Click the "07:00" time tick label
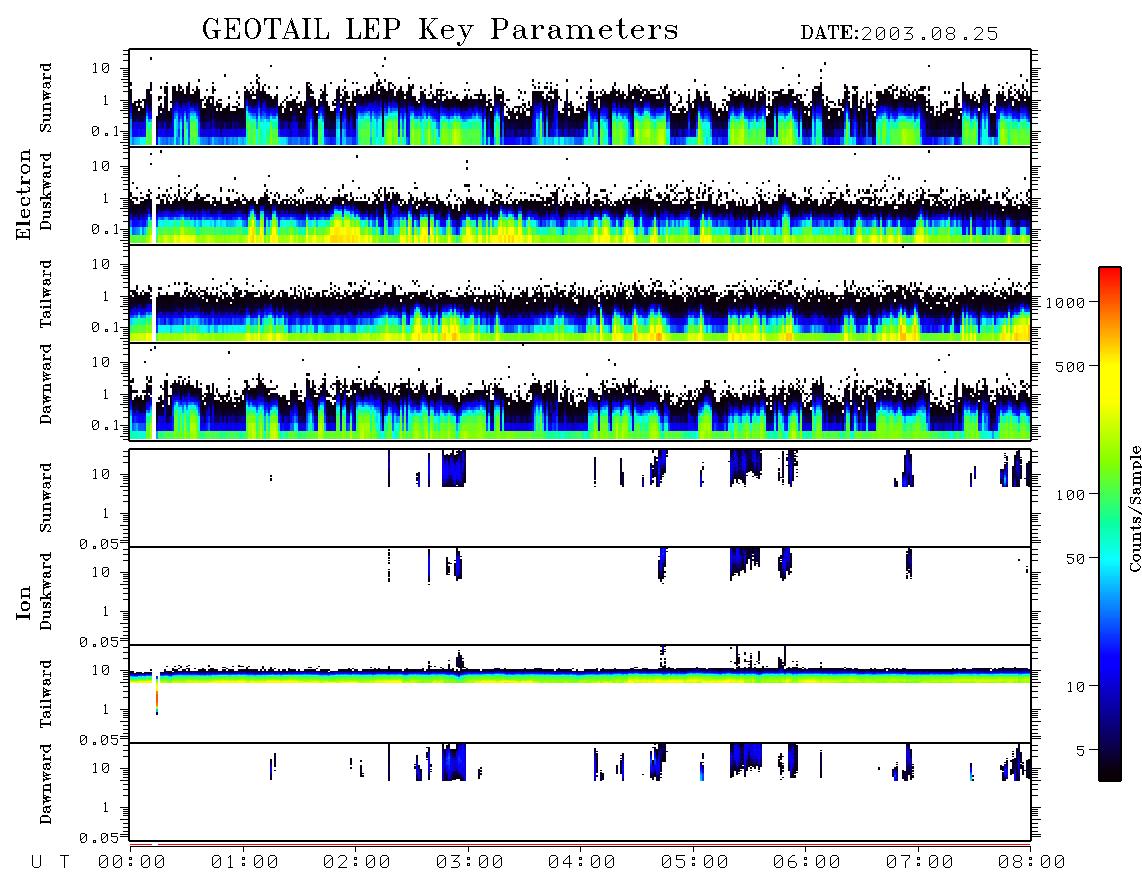Screen dimensions: 1142x880 [920, 862]
